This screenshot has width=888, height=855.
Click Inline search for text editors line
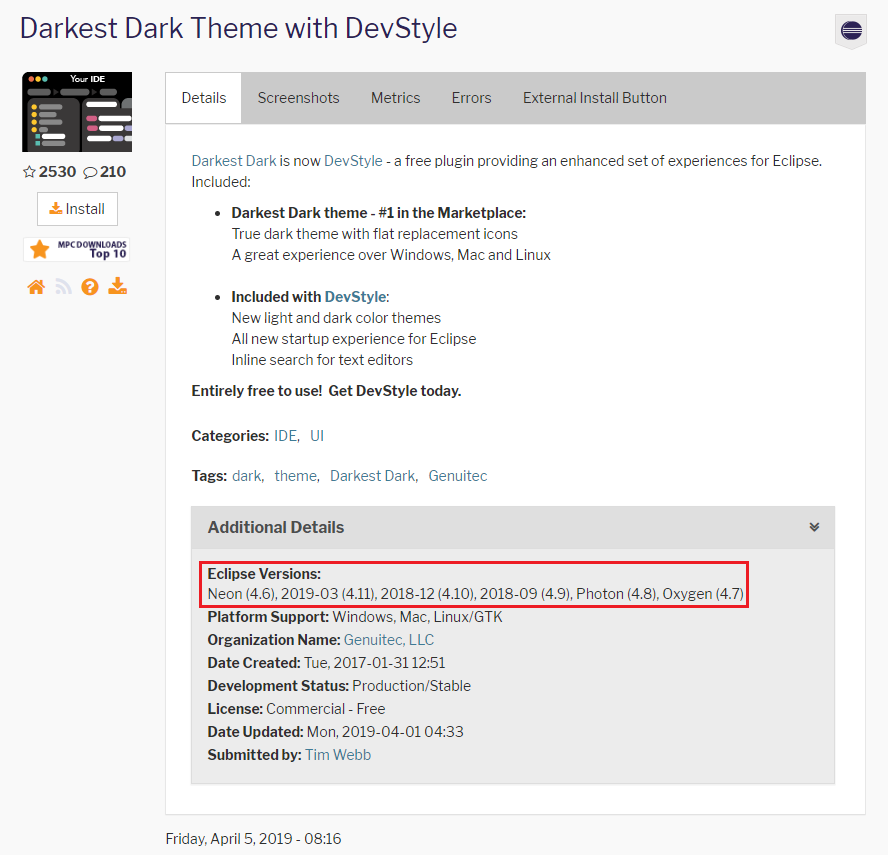(x=322, y=360)
